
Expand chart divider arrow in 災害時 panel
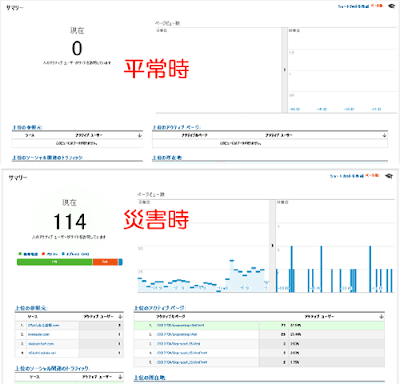[x=272, y=246]
